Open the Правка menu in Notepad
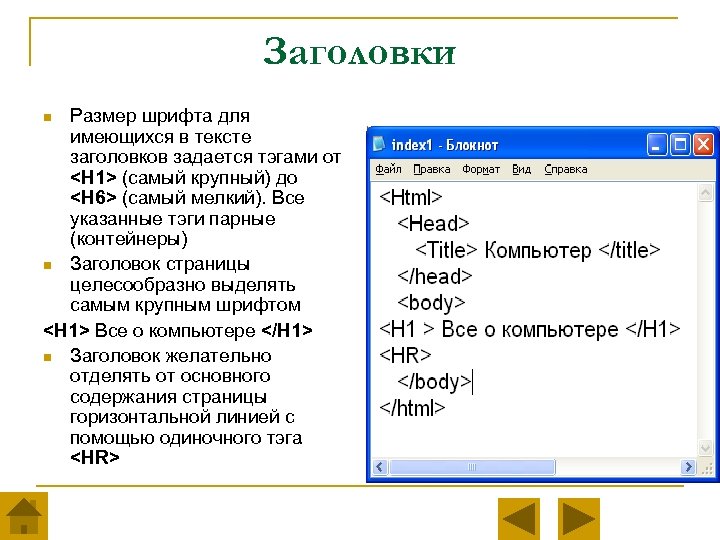 point(432,169)
